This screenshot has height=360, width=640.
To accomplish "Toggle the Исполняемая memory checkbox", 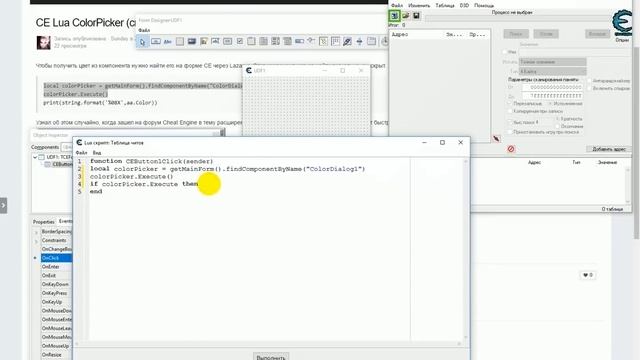I will (x=550, y=104).
